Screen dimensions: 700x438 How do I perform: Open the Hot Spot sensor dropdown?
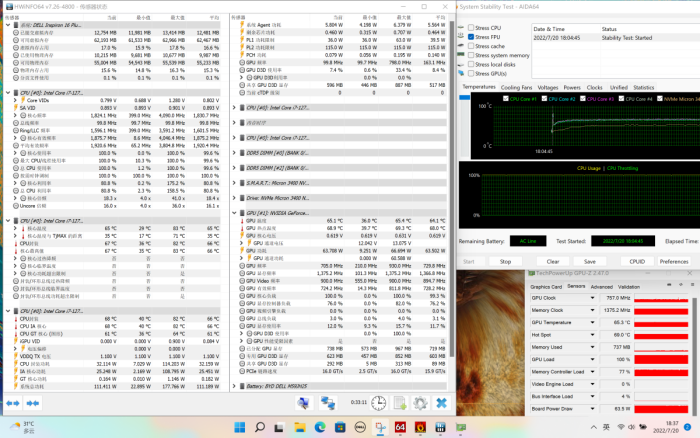593,335
